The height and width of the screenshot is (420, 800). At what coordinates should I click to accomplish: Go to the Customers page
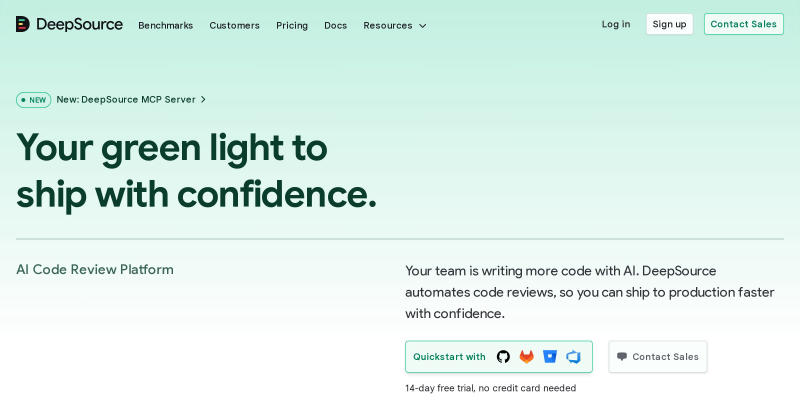point(234,26)
